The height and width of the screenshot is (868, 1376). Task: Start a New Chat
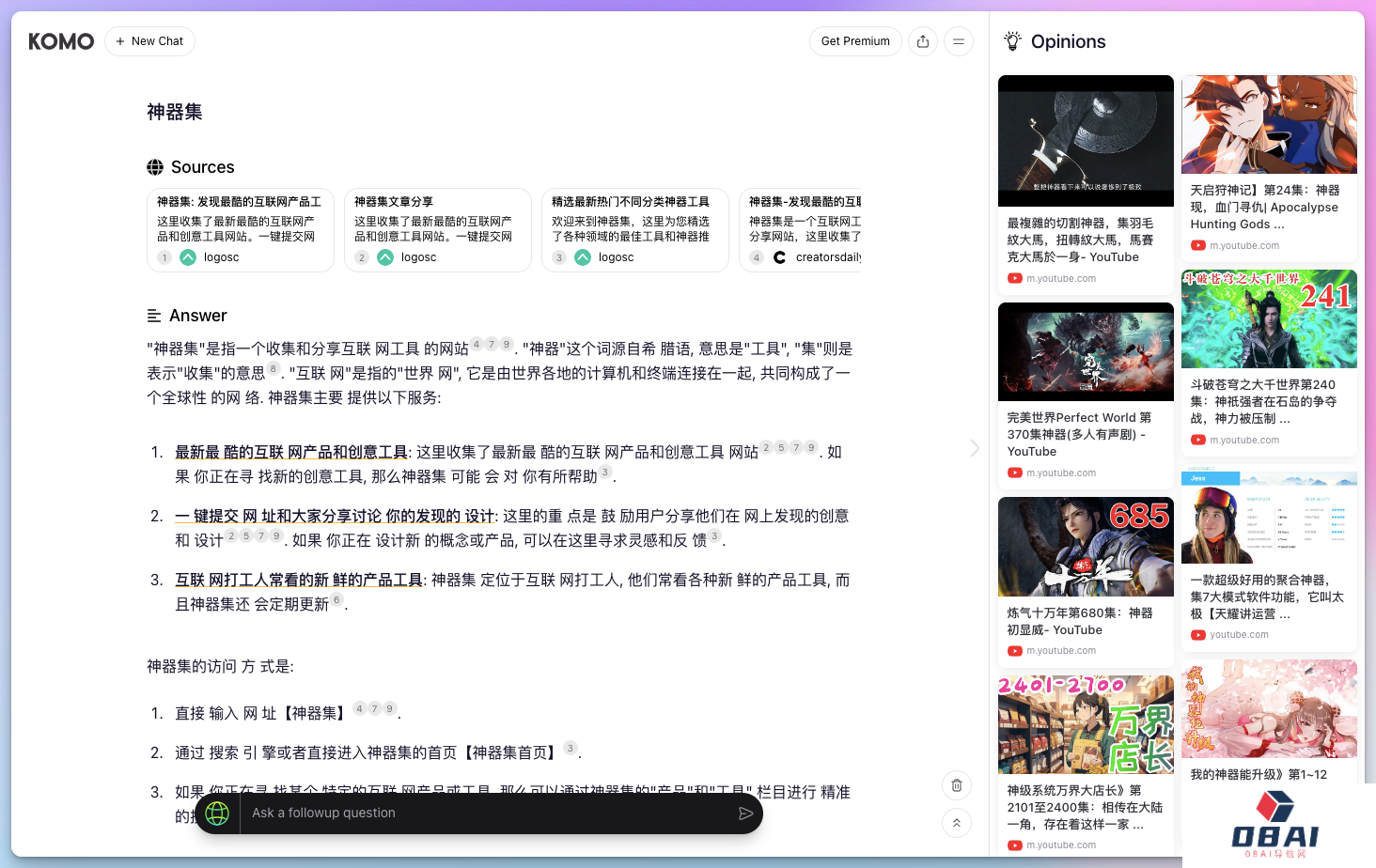(149, 41)
